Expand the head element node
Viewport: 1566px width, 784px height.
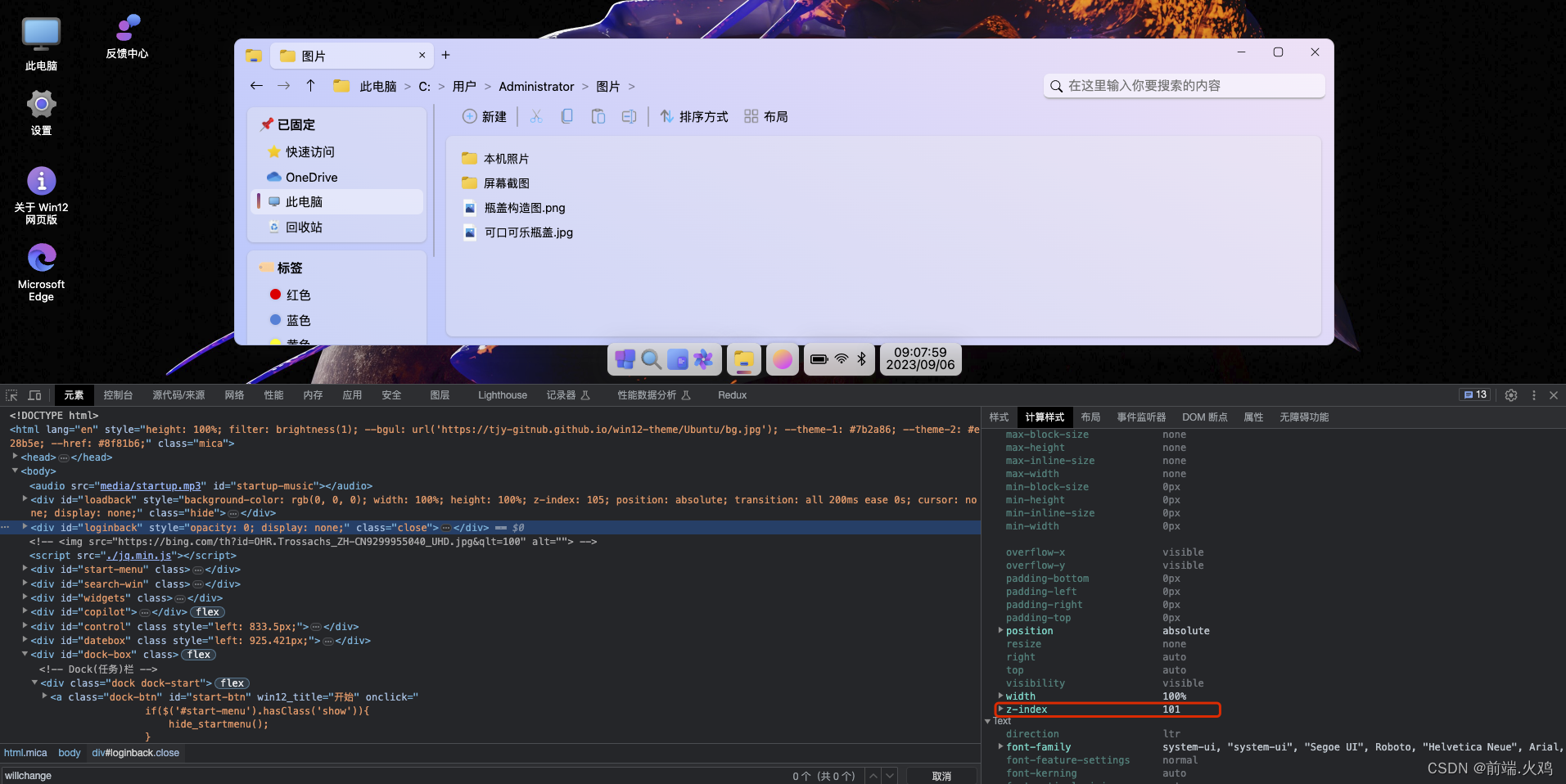coord(15,457)
